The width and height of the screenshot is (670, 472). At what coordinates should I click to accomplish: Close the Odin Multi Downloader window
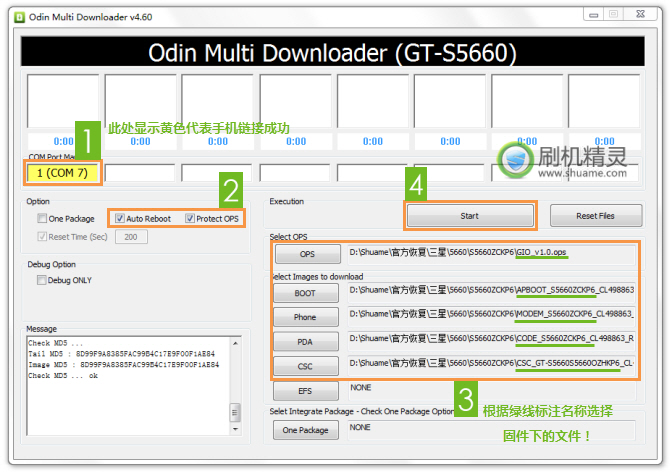tap(640, 15)
